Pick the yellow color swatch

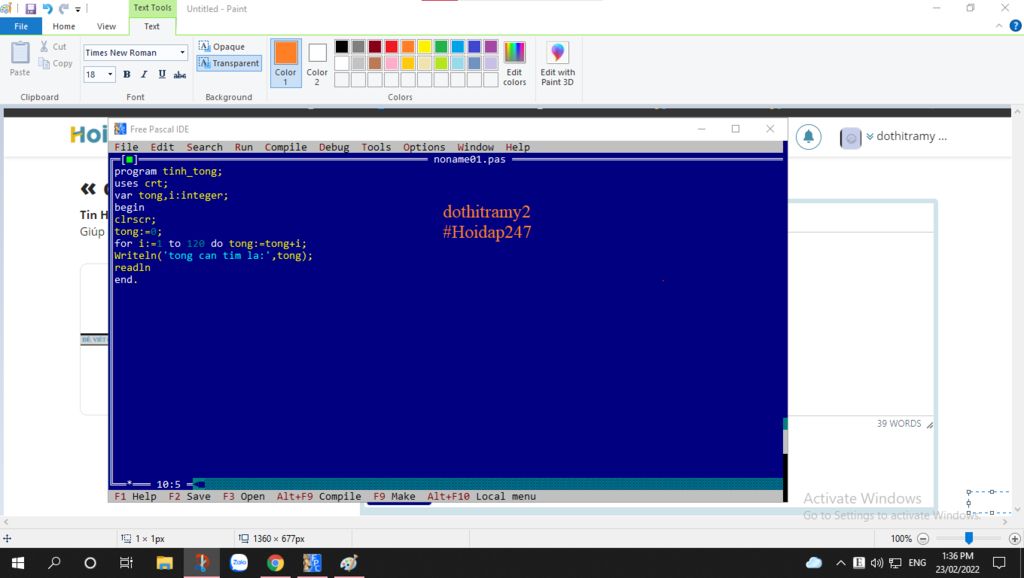[x=424, y=46]
